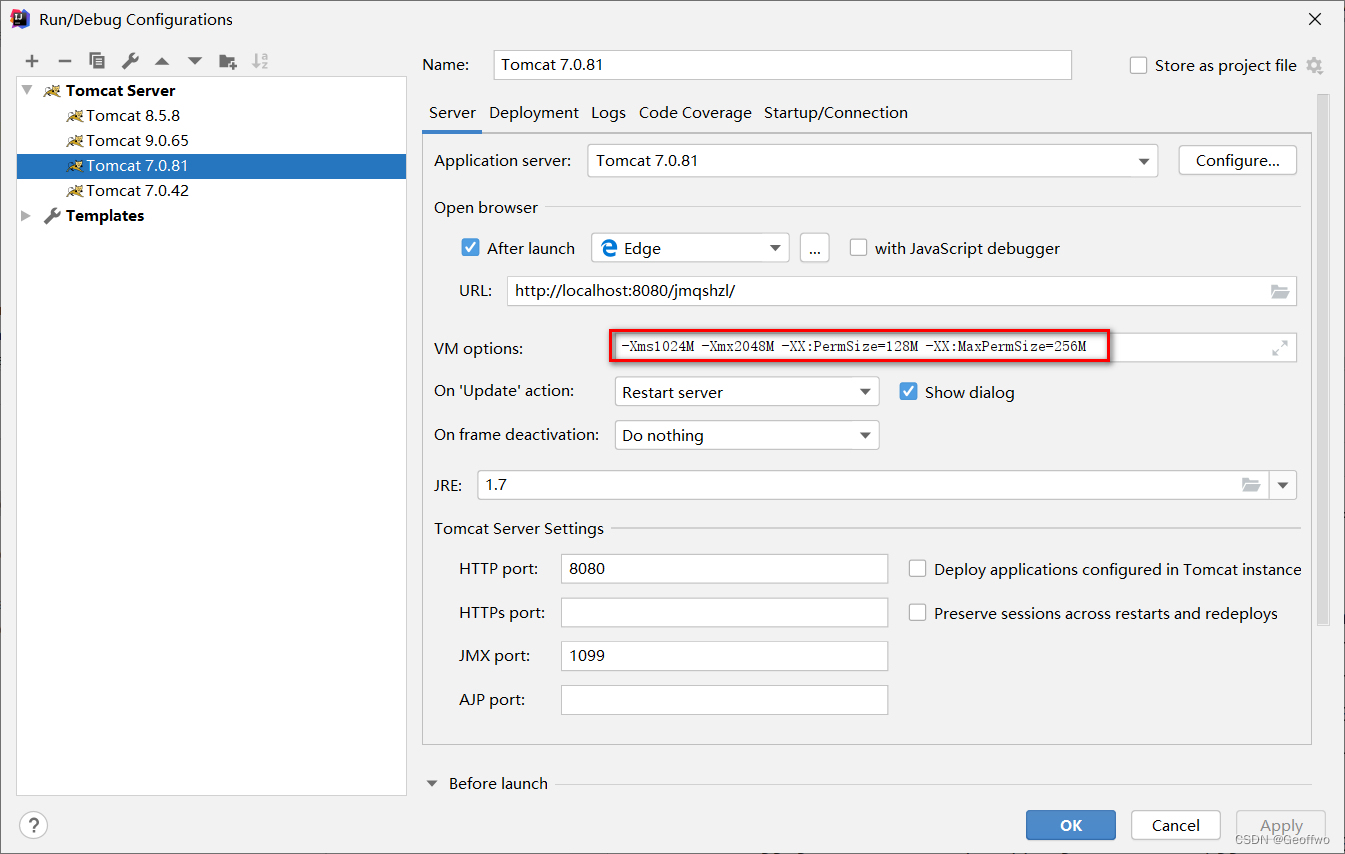Toggle Store as project file checkbox
The image size is (1345, 854).
tap(1138, 65)
